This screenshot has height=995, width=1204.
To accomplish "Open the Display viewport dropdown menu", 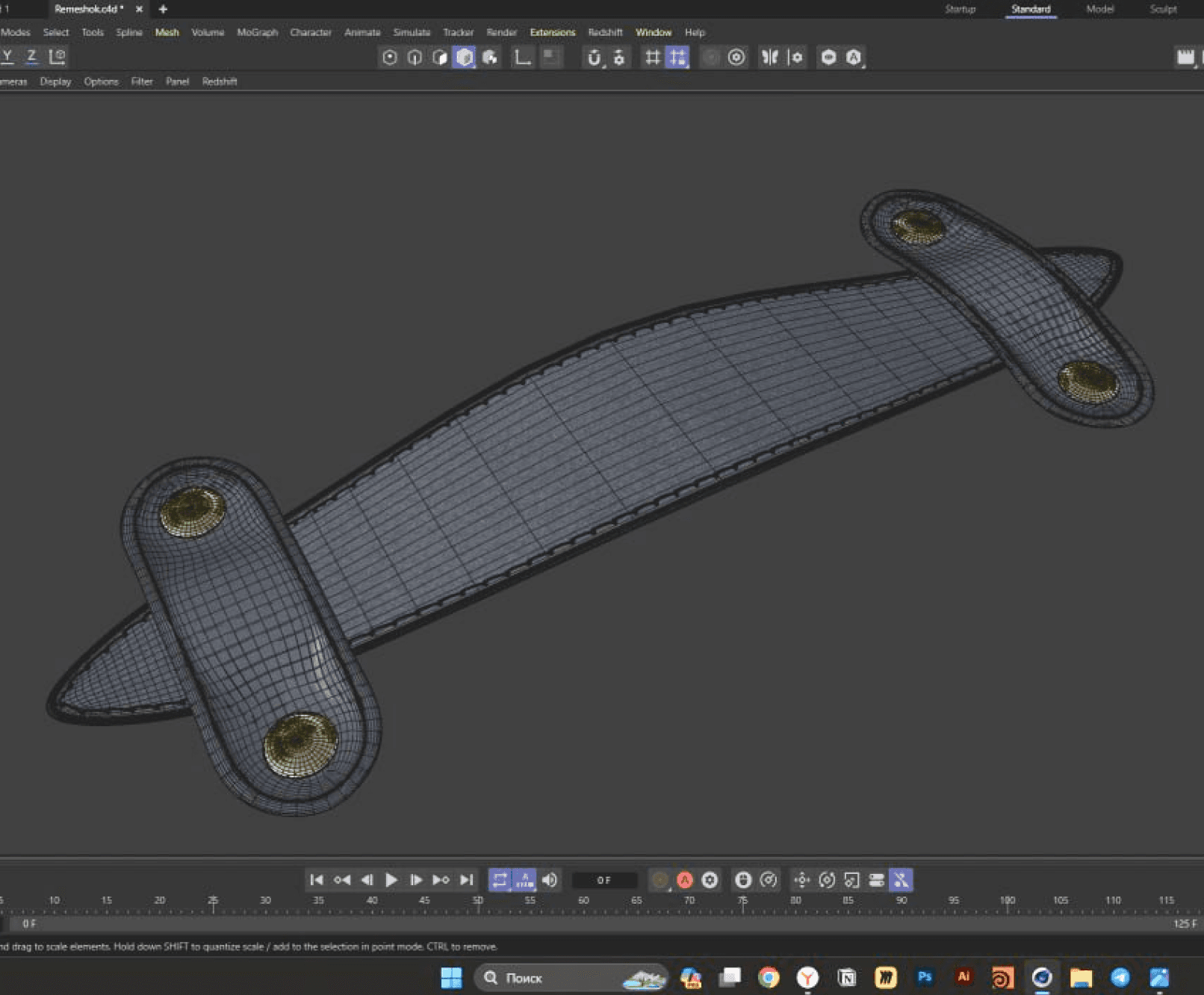I will pyautogui.click(x=55, y=81).
